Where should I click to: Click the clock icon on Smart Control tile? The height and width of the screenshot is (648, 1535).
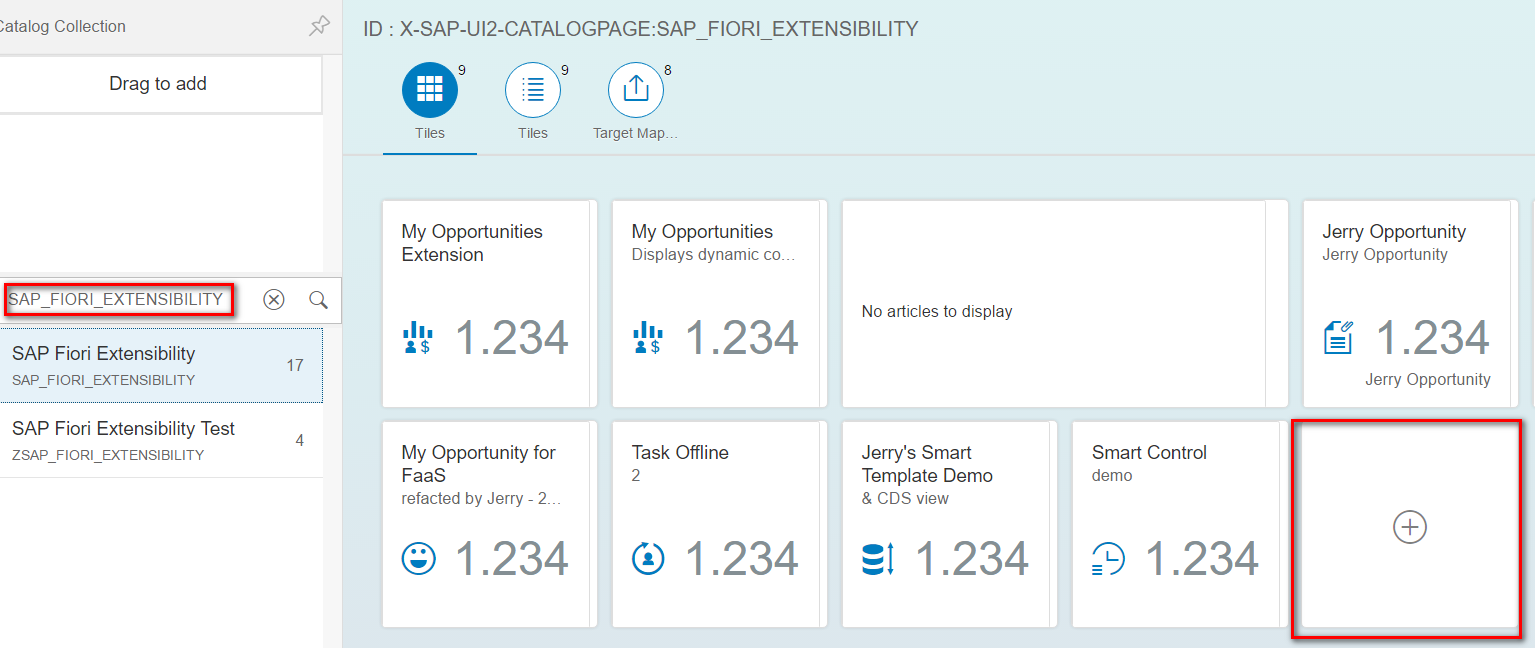click(1108, 558)
